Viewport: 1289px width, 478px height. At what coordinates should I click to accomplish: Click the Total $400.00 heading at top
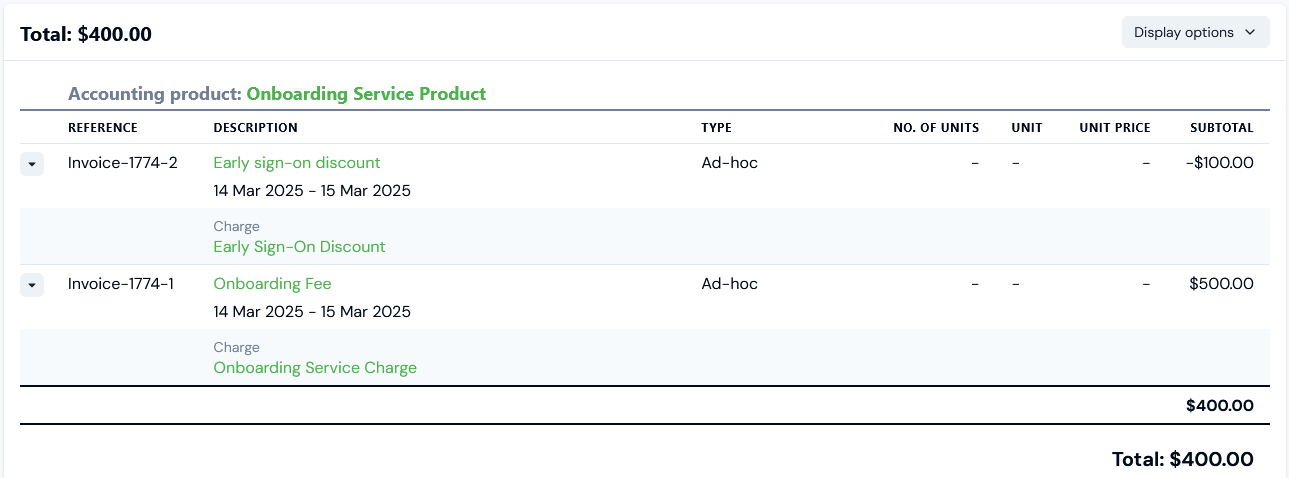[86, 34]
